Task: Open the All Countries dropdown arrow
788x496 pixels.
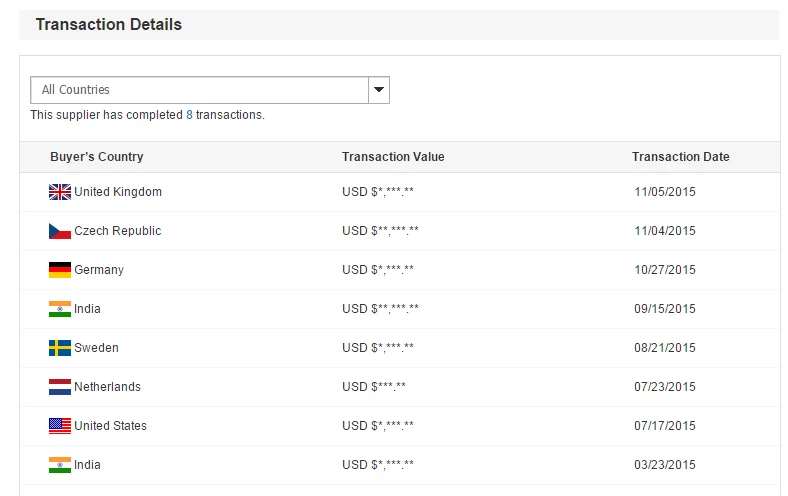Action: 379,90
